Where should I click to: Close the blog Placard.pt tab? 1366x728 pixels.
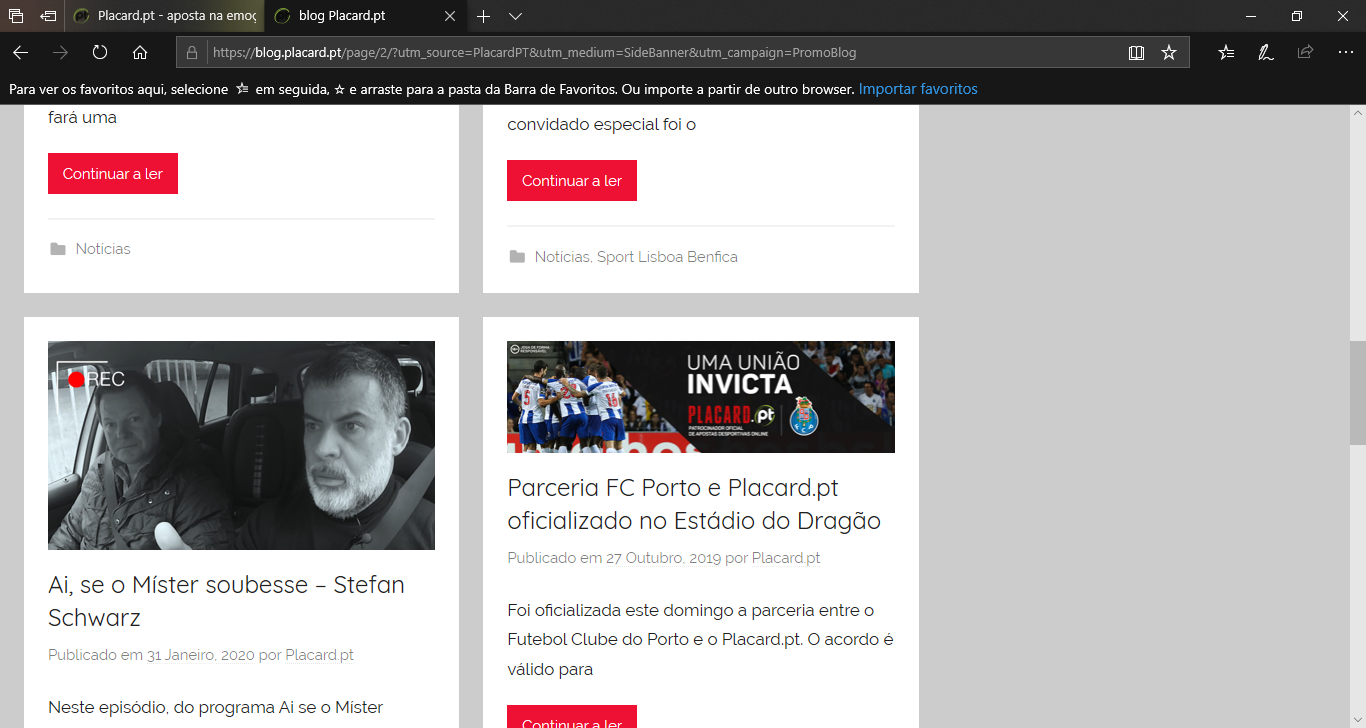[450, 16]
